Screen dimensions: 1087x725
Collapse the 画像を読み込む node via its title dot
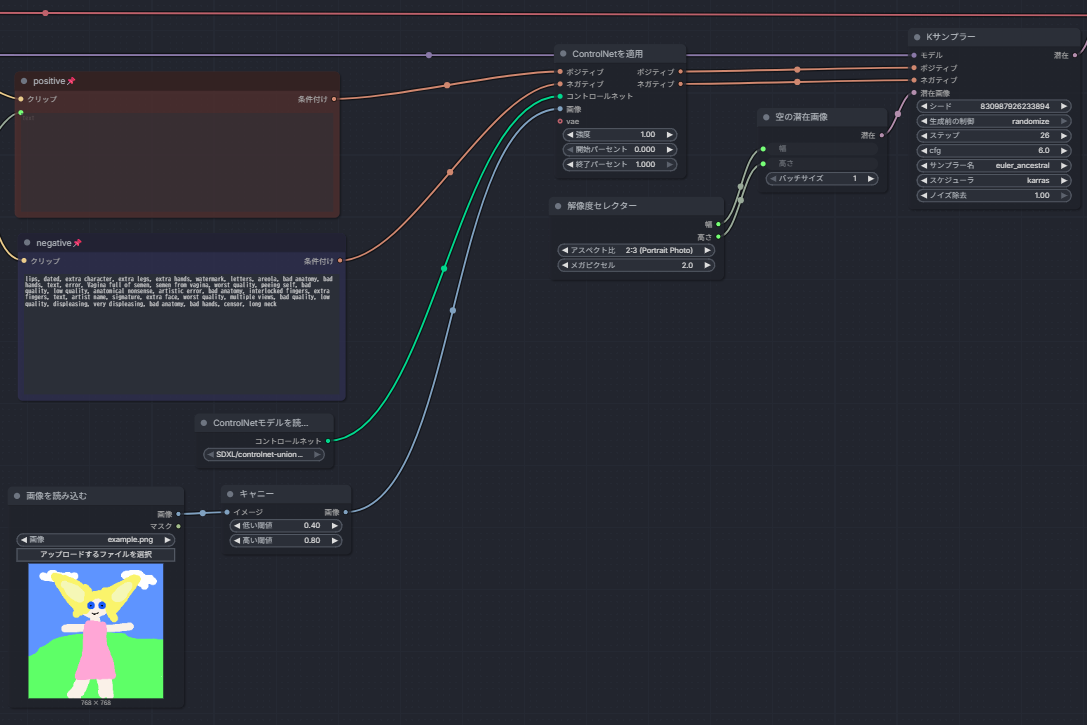pos(17,496)
